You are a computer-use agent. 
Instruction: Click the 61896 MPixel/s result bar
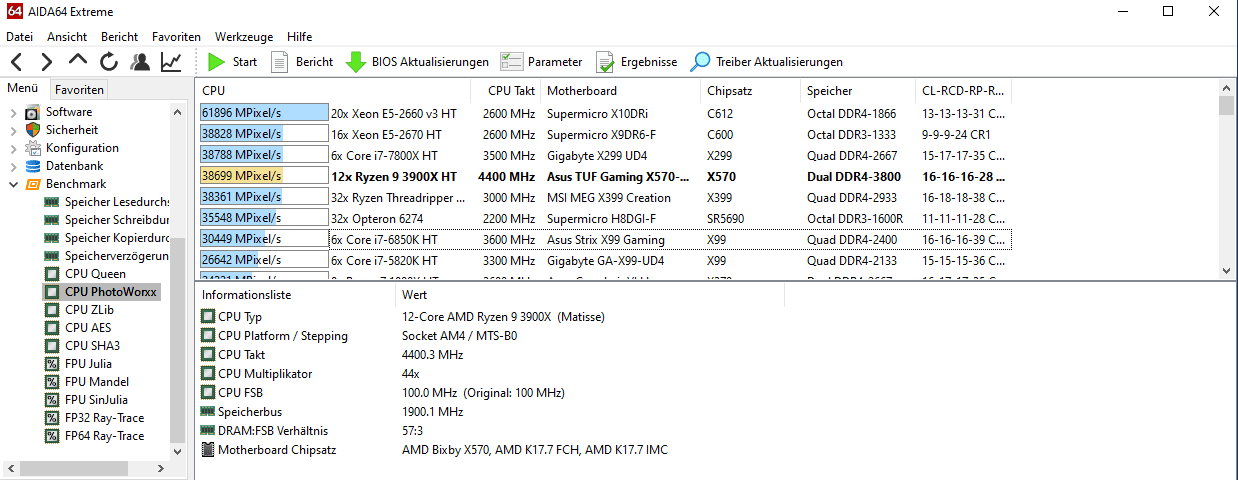[264, 114]
